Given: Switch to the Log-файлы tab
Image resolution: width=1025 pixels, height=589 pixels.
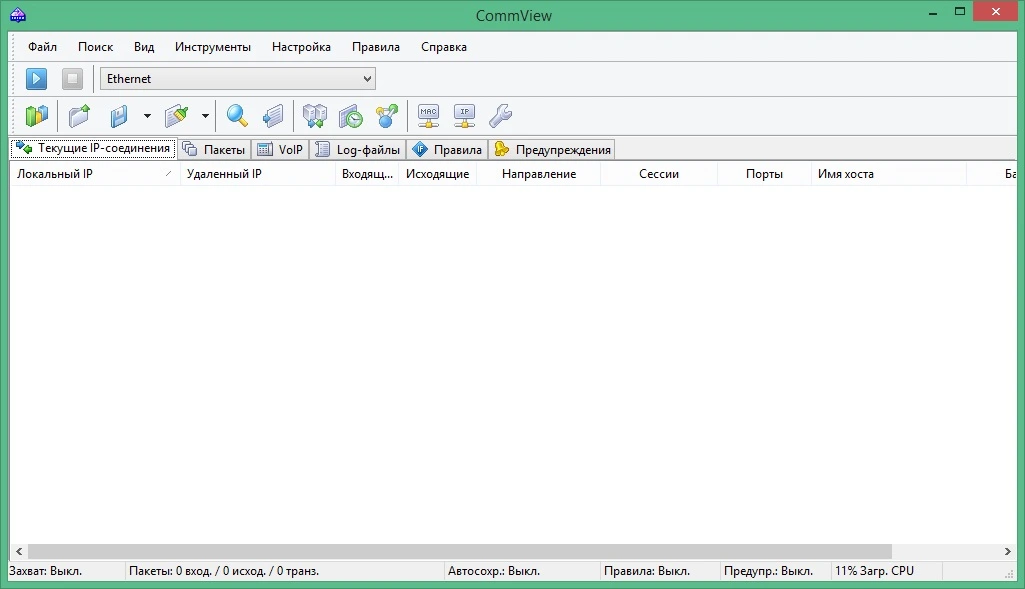Looking at the screenshot, I should (x=358, y=150).
